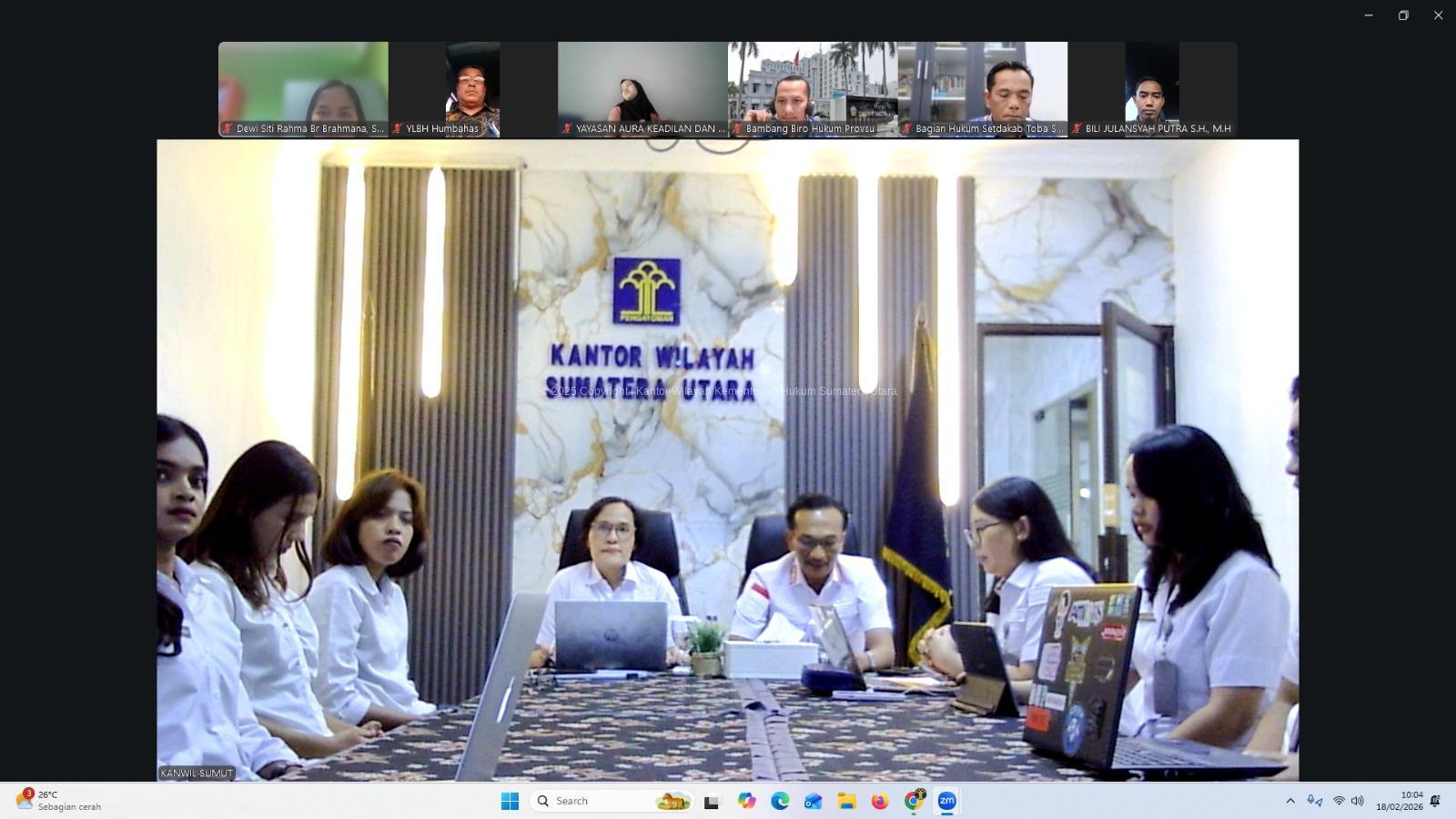This screenshot has height=819, width=1456.
Task: Click the Task View icon
Action: (712, 801)
